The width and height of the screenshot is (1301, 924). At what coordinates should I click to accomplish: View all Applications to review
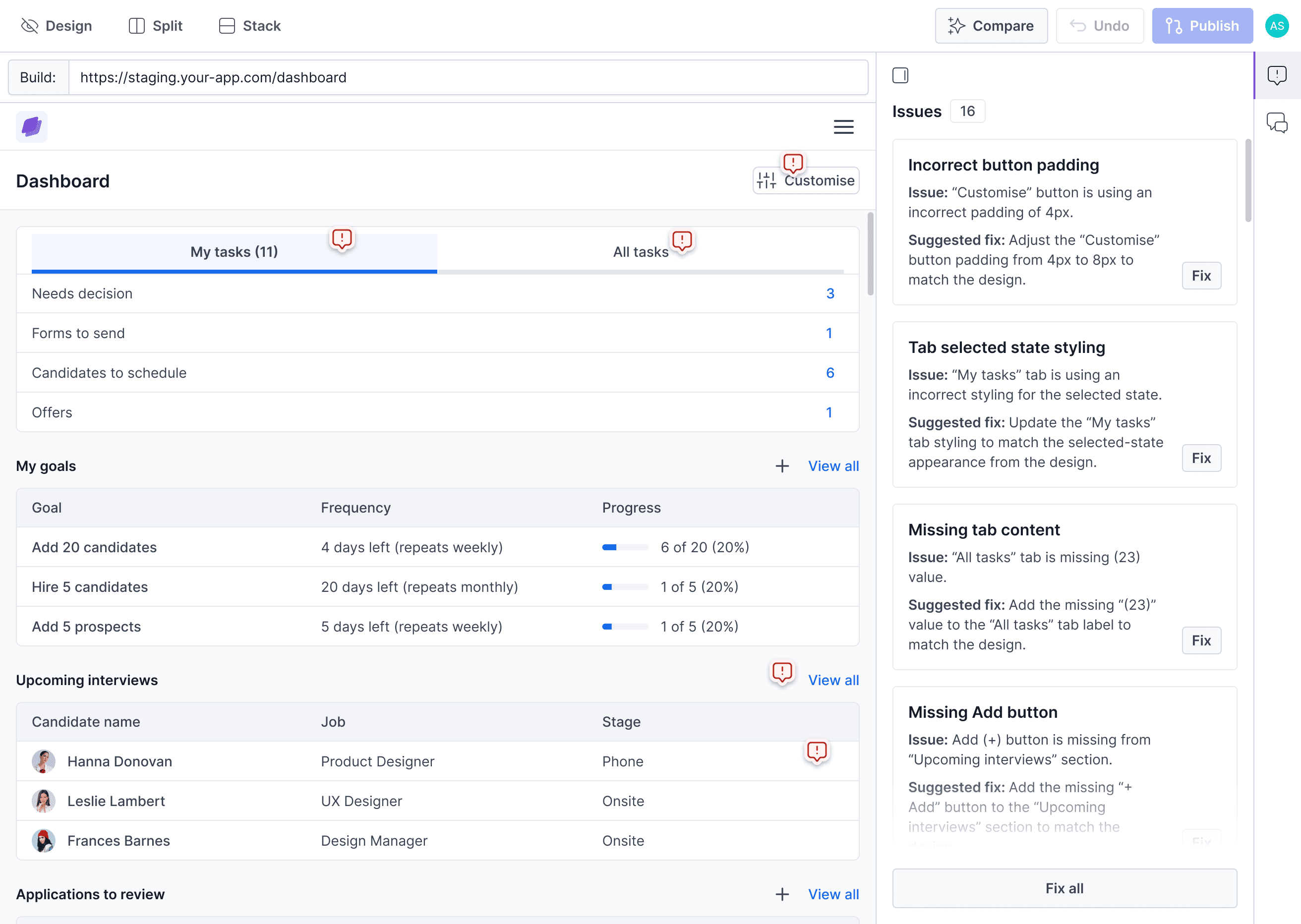(833, 894)
